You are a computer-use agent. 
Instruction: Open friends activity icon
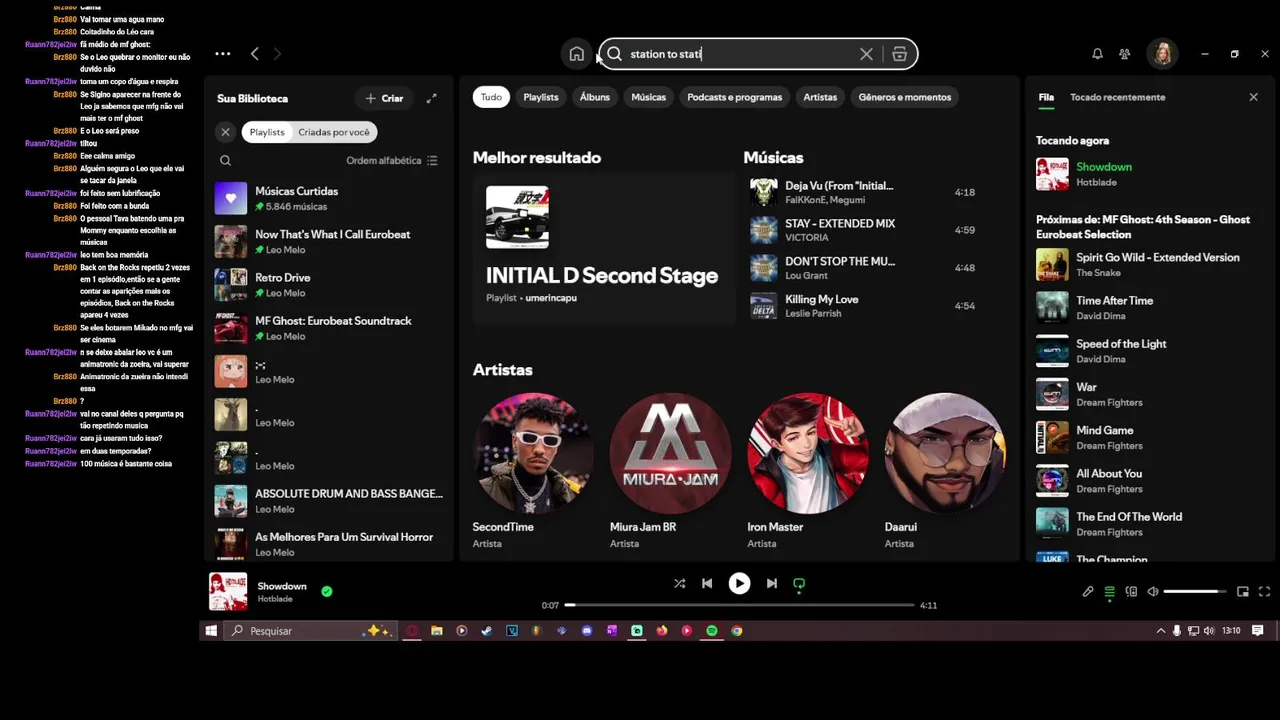[x=1125, y=54]
